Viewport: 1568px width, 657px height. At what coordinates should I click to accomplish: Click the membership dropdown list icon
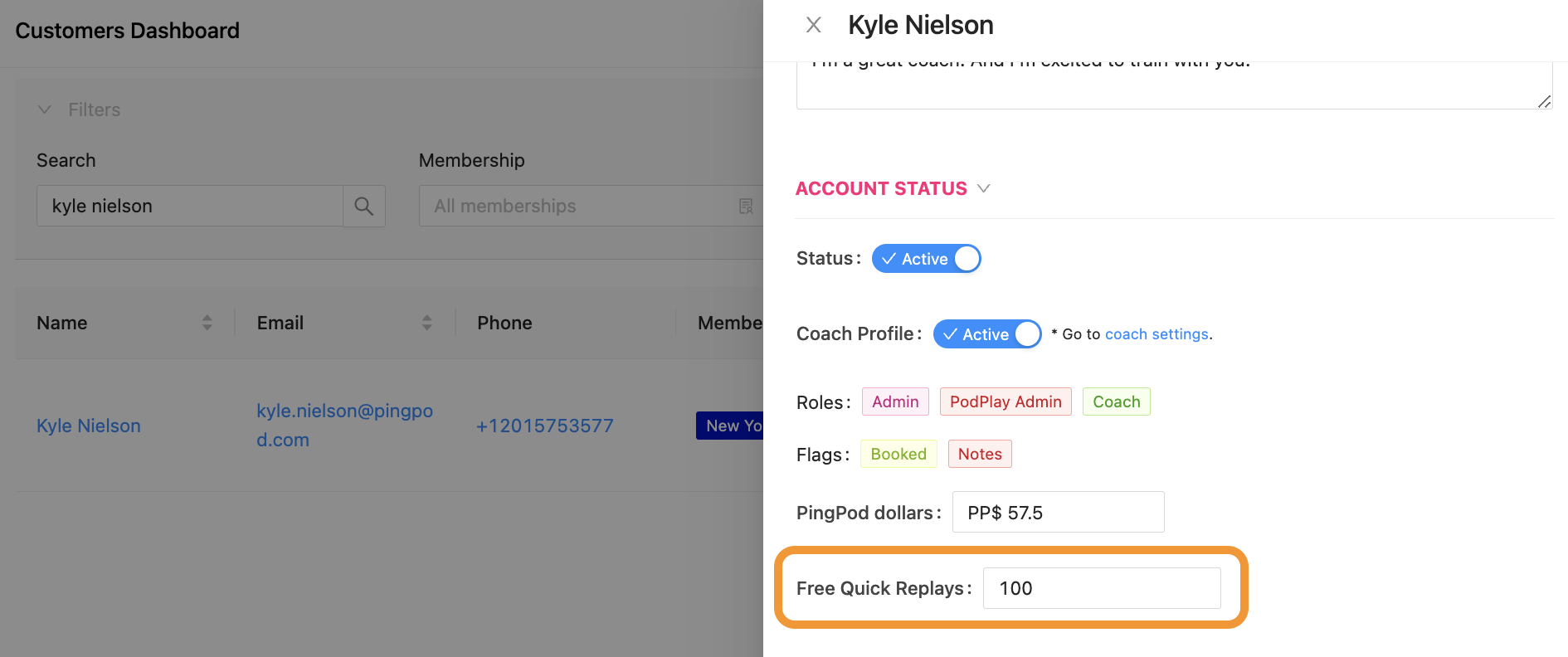click(746, 206)
